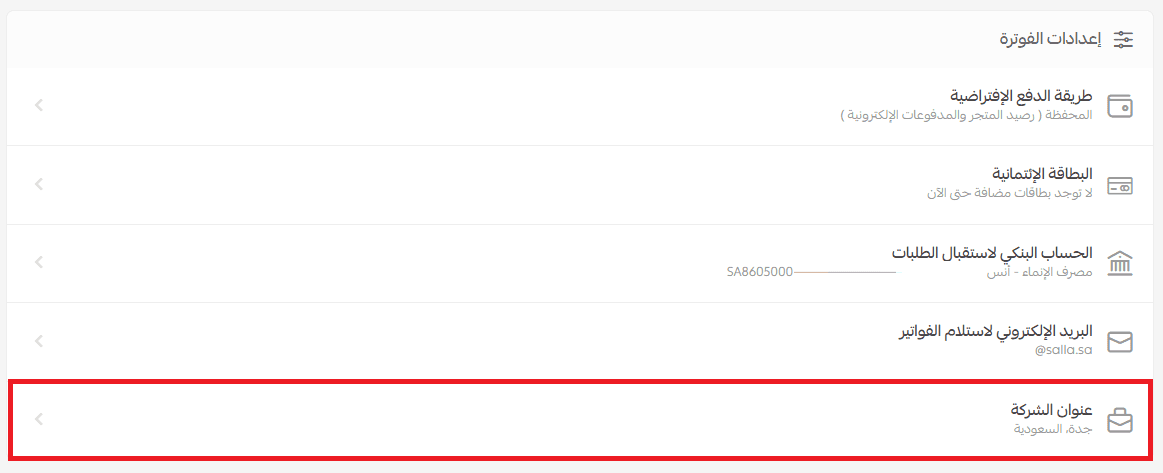This screenshot has height=473, width=1163.
Task: Expand the credit card row chevron
Action: pyautogui.click(x=38, y=184)
